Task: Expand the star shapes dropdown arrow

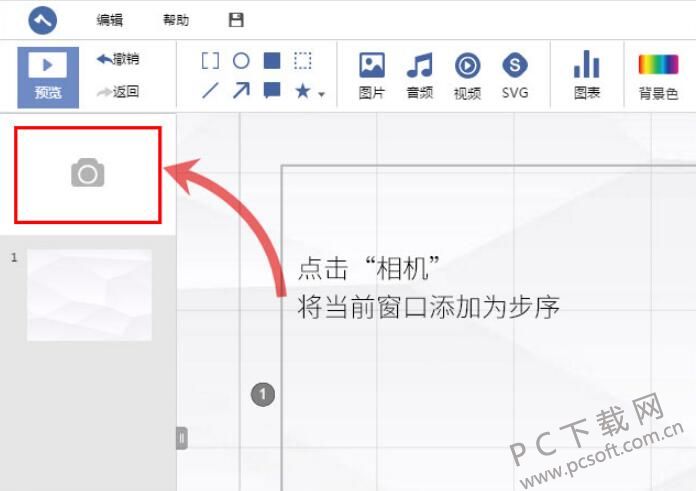Action: tap(322, 95)
